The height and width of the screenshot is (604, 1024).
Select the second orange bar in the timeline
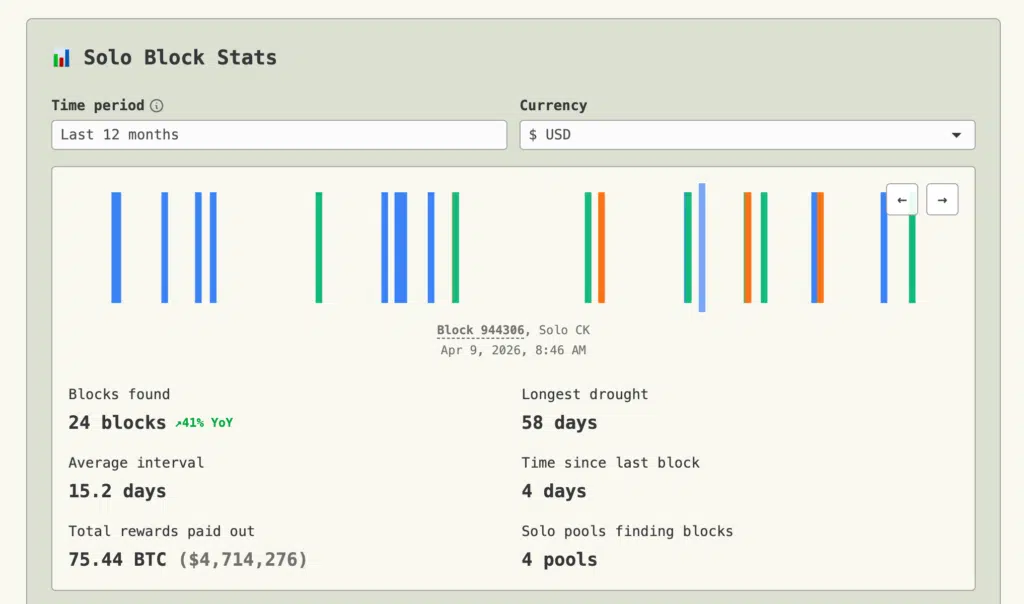748,247
